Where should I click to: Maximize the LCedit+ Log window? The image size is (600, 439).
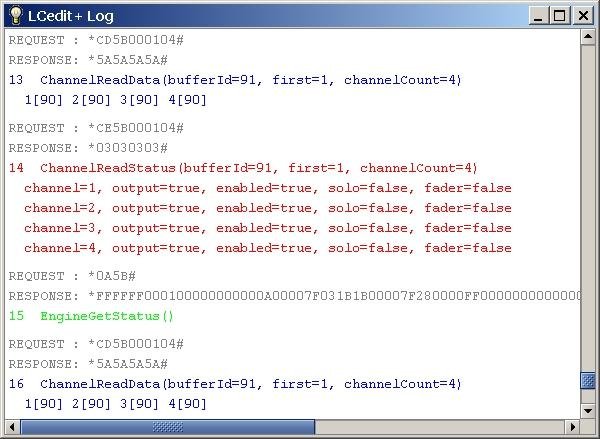560,16
